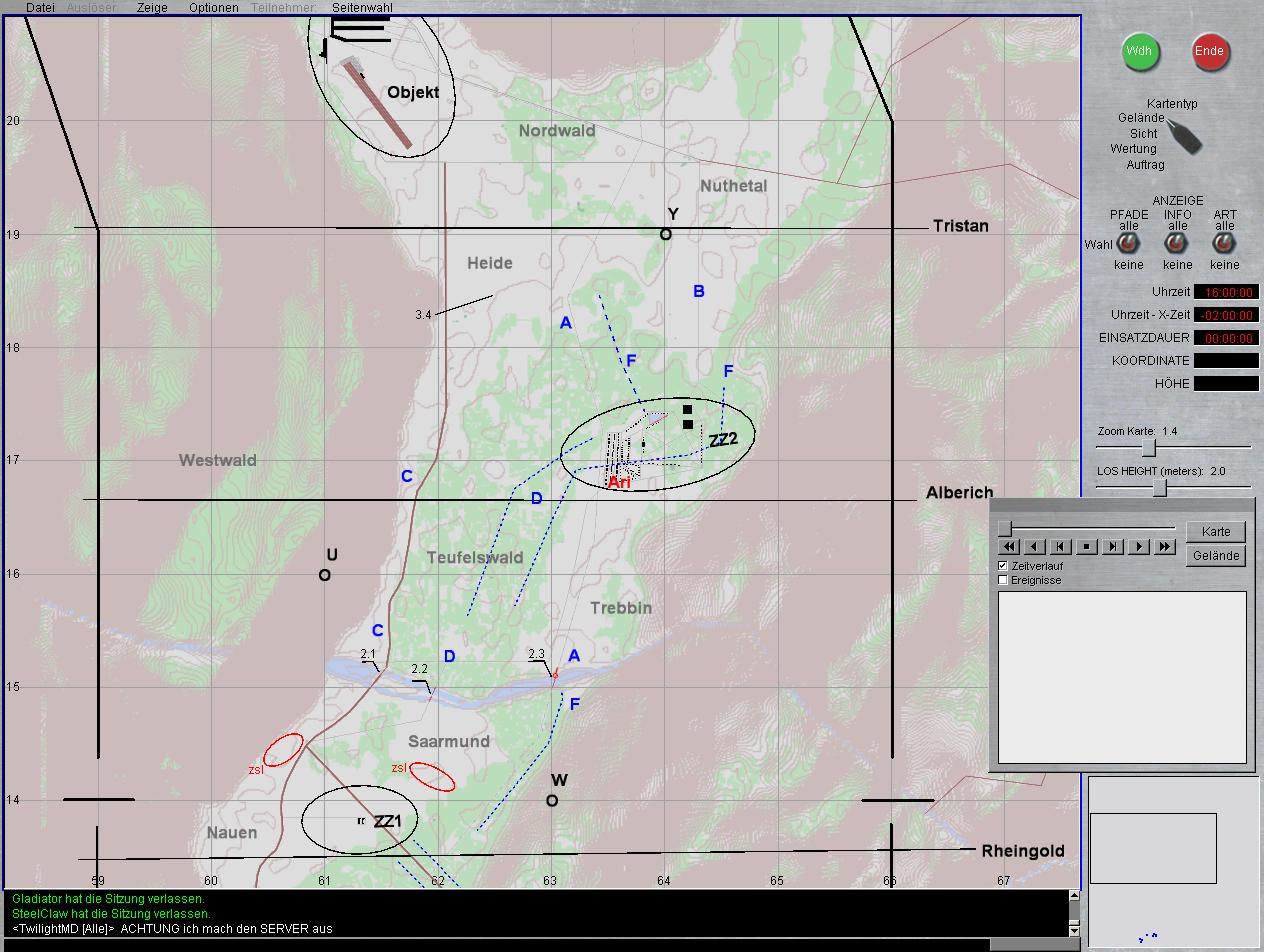
Task: Turn the Kartentyp rotary selector knob
Action: pyautogui.click(x=1185, y=137)
